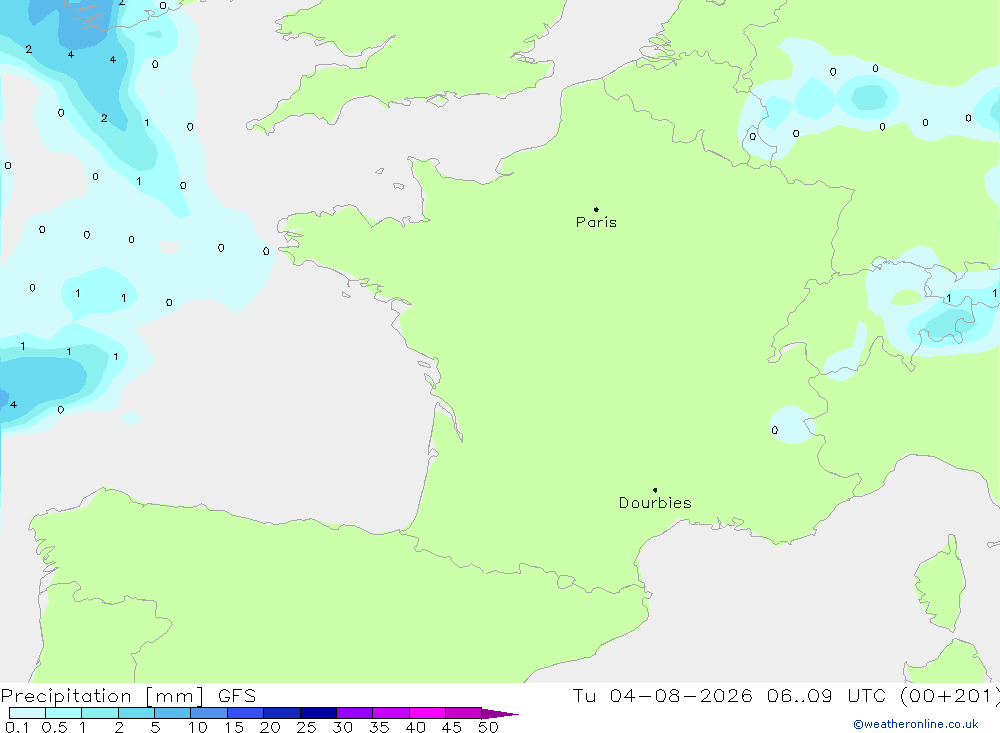Click the 40–45 mm magenta legend swatch
1000x733 pixels.
coord(427,713)
